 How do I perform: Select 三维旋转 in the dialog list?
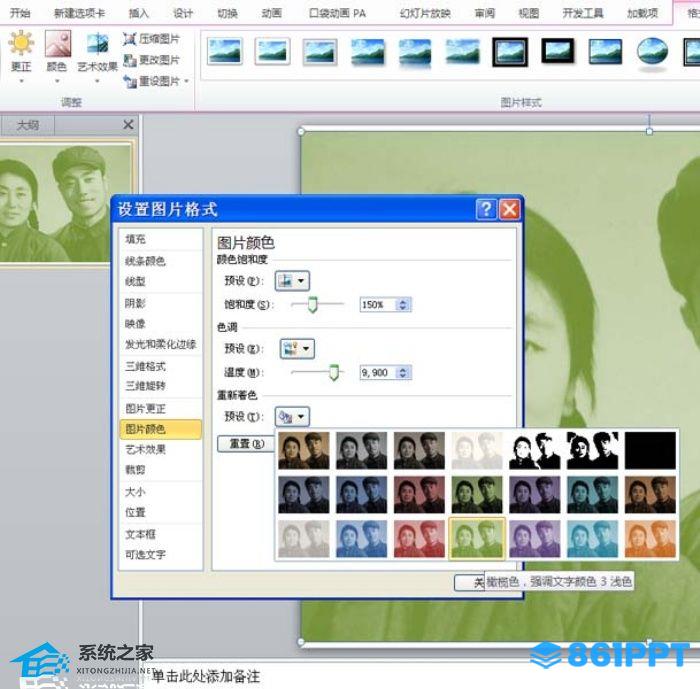tap(161, 386)
